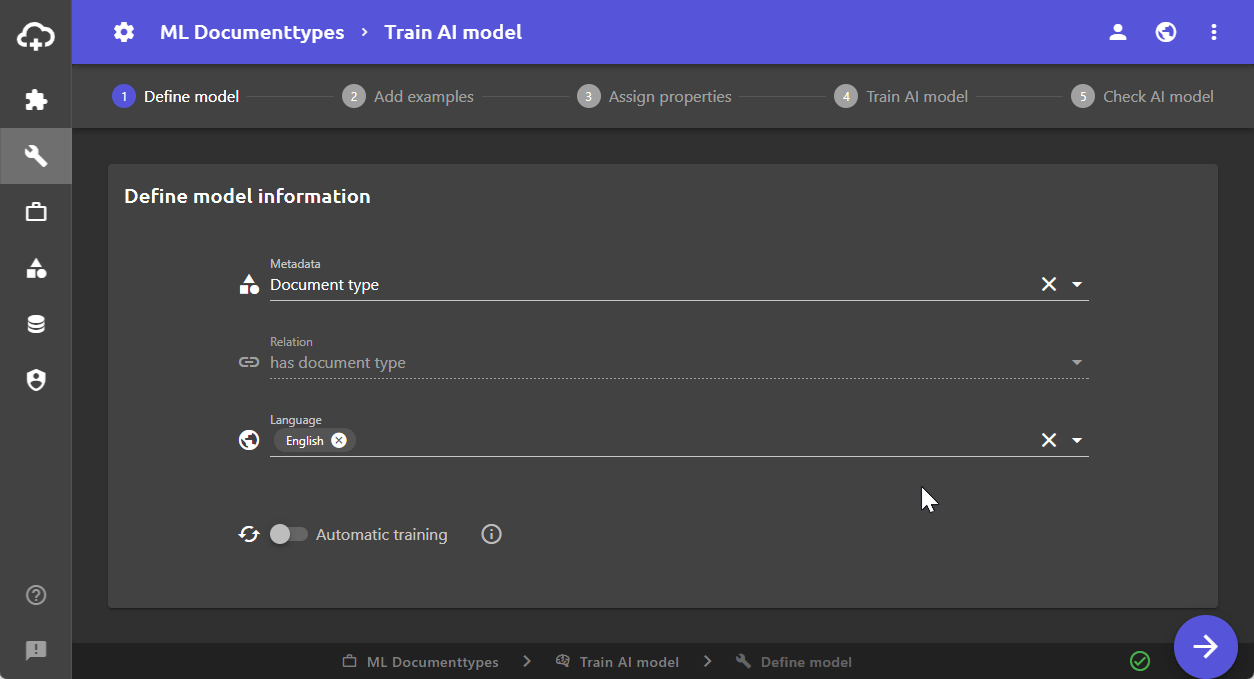
Task: Open the three-dot more options menu
Action: tap(1214, 32)
